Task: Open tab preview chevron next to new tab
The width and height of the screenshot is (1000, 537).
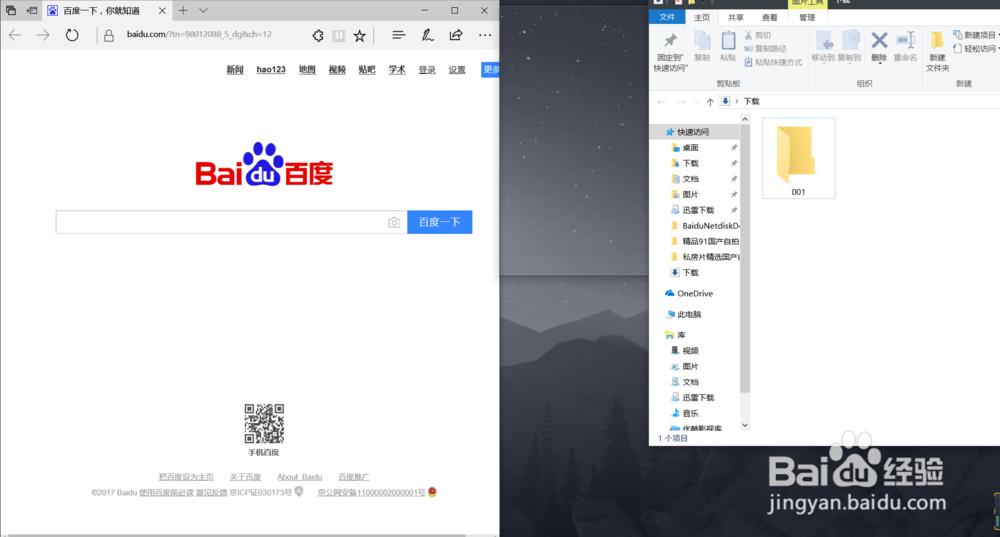Action: (203, 10)
